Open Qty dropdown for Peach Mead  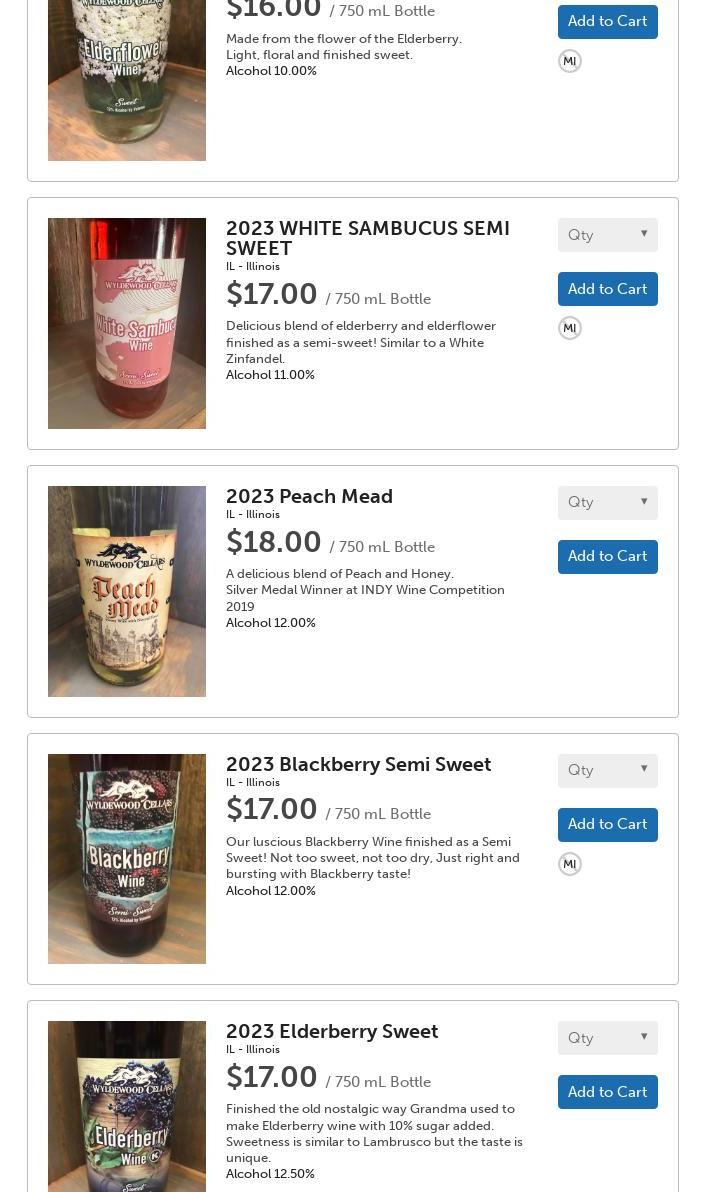coord(607,502)
